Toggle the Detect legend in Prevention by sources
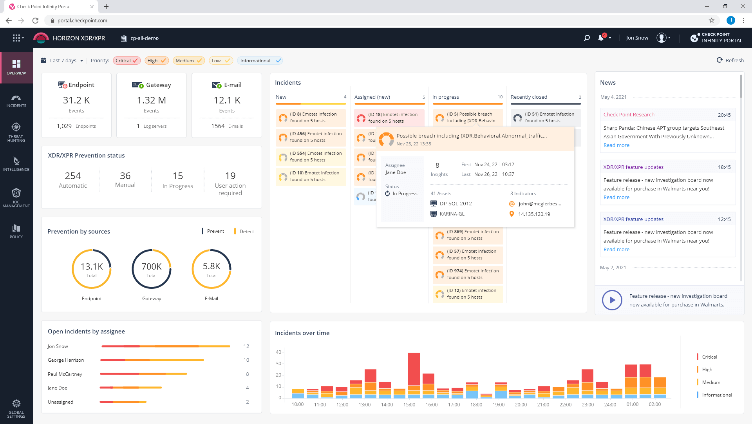 pyautogui.click(x=244, y=231)
